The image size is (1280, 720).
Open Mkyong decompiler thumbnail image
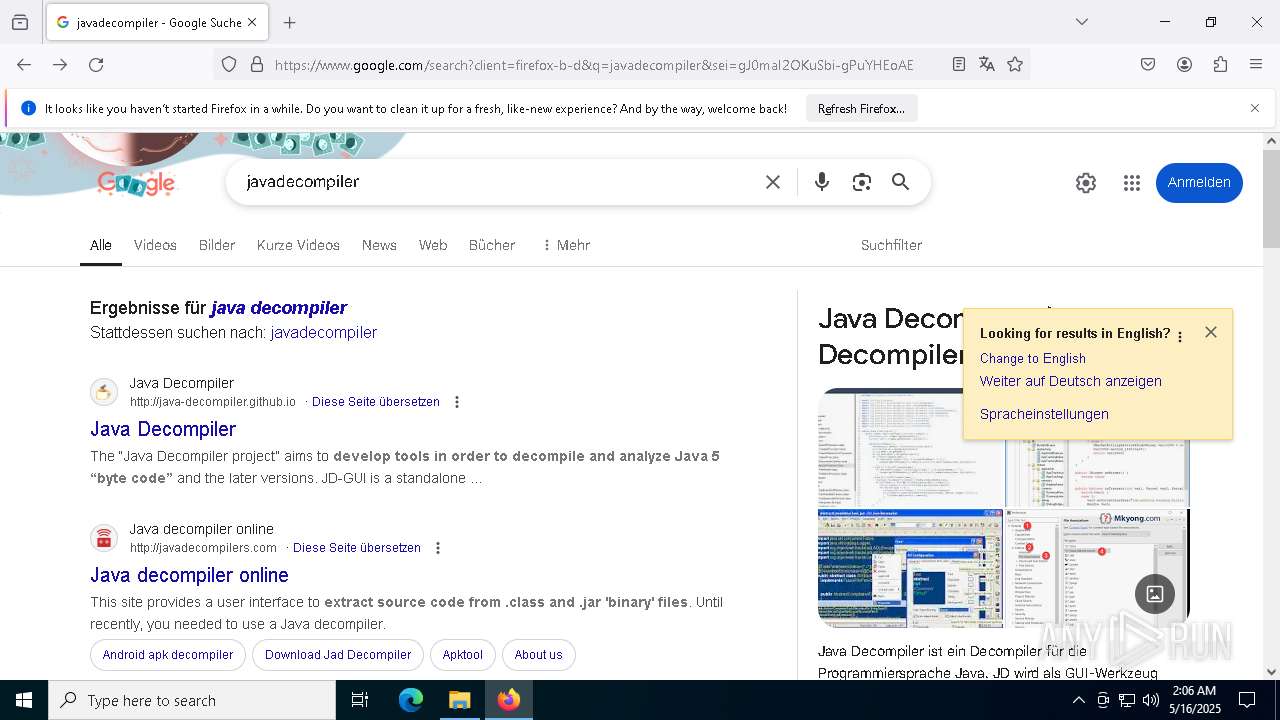coord(1096,568)
